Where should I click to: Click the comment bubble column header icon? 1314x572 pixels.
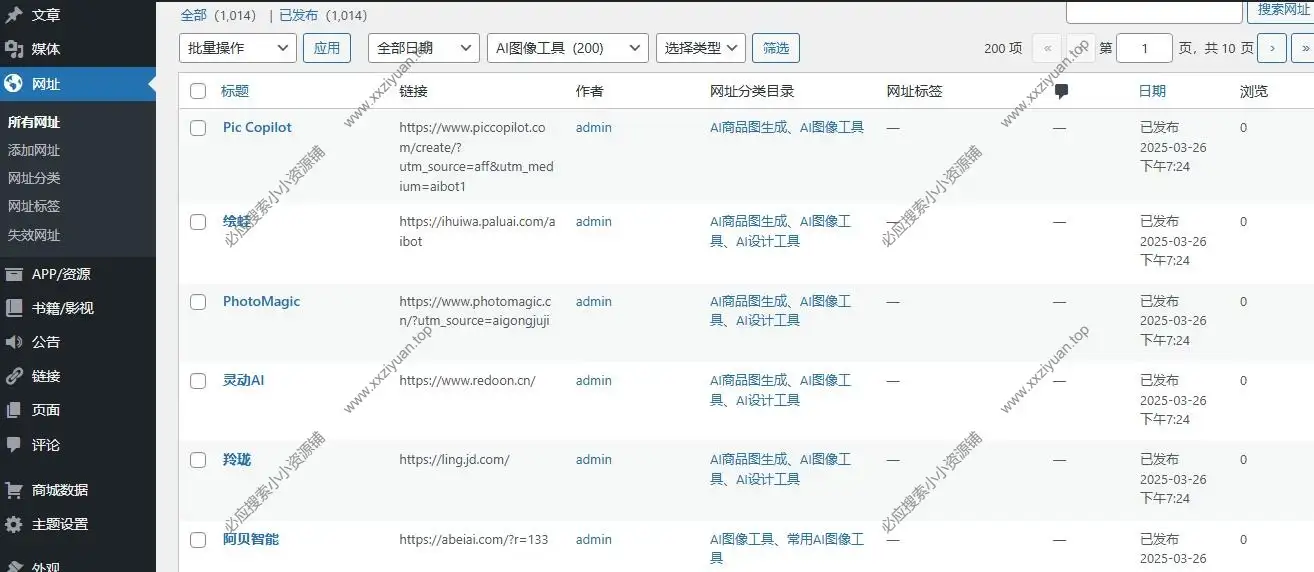[x=1061, y=91]
